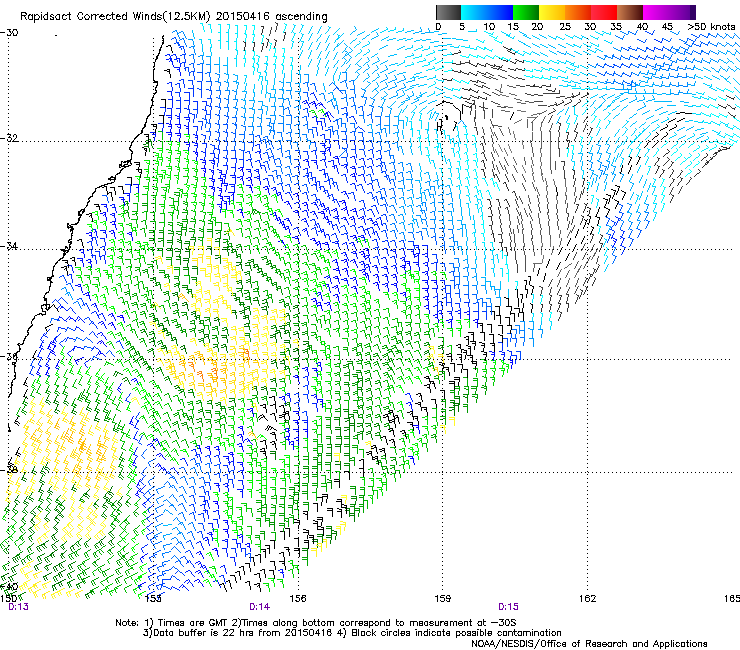
Task: Click the legend label "35"
Action: click(x=616, y=27)
